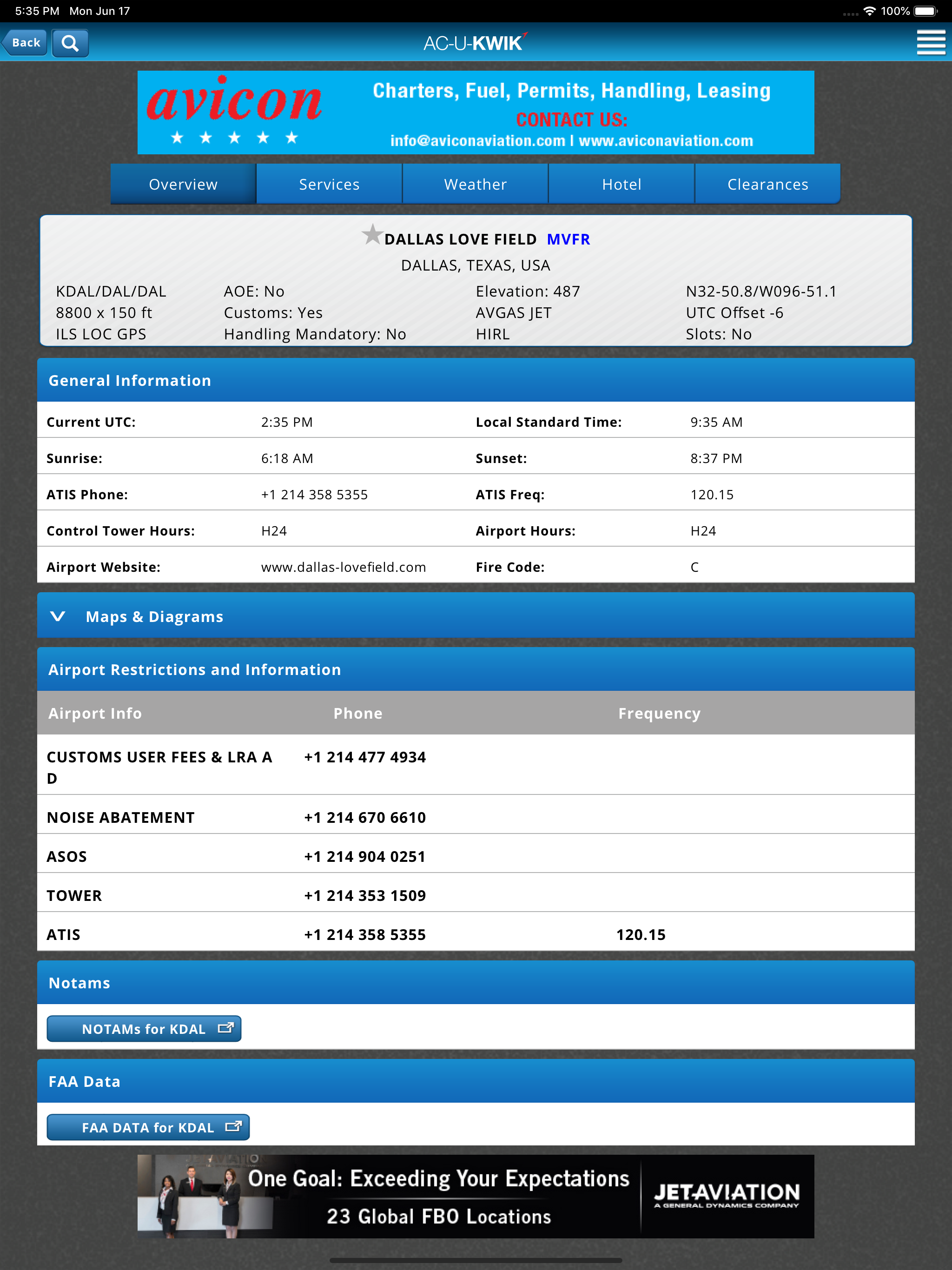Tap external link icon on NOTAMs button

pyautogui.click(x=225, y=1028)
